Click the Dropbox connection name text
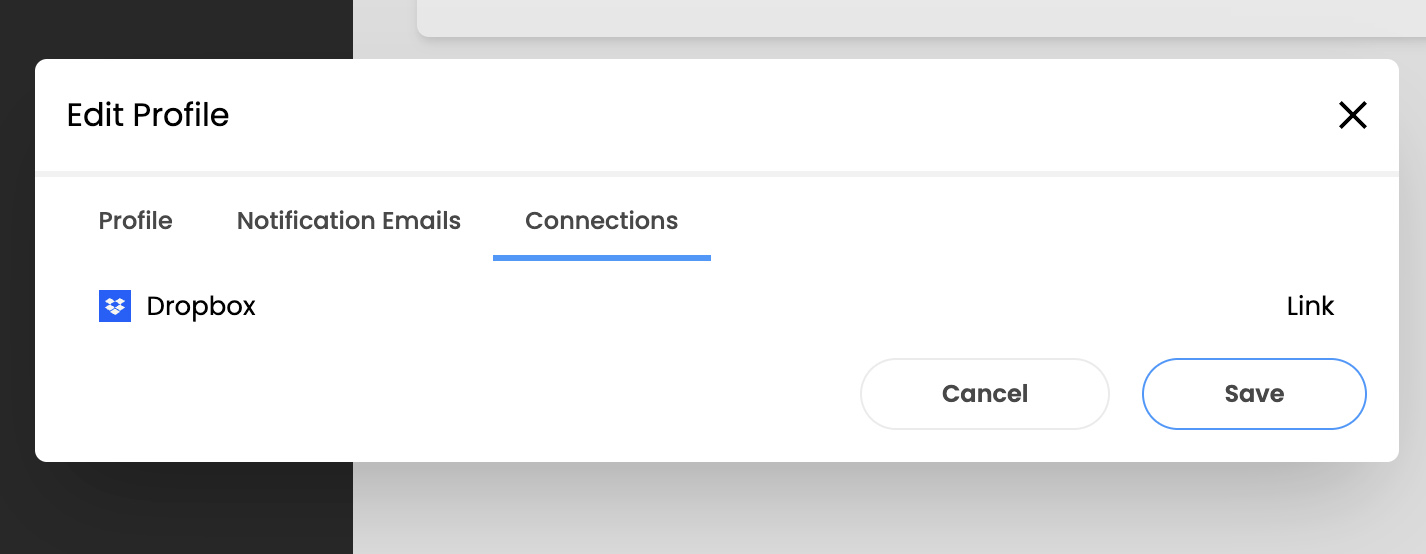This screenshot has width=1426, height=554. 201,306
